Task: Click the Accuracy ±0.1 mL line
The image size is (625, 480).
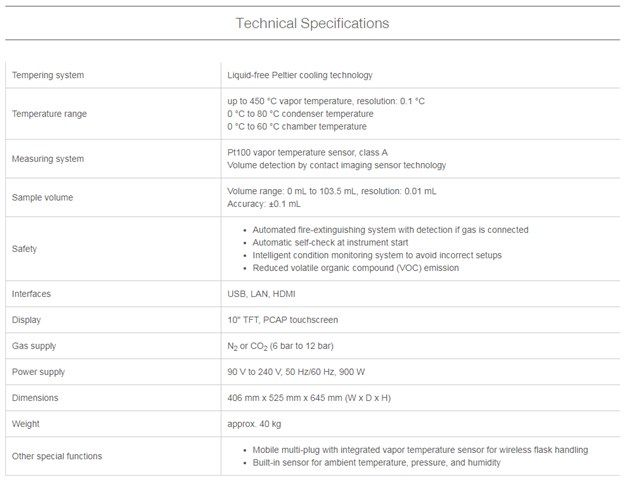Action: coord(264,204)
